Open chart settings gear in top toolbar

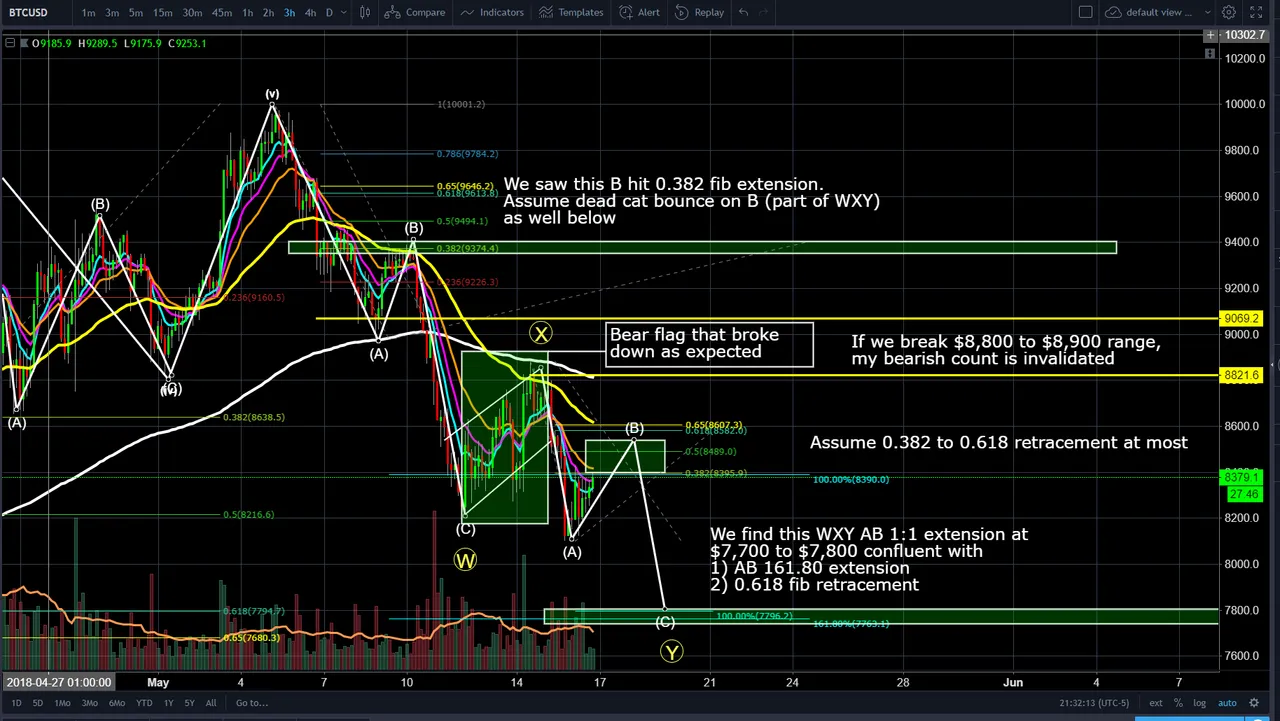click(x=1229, y=12)
